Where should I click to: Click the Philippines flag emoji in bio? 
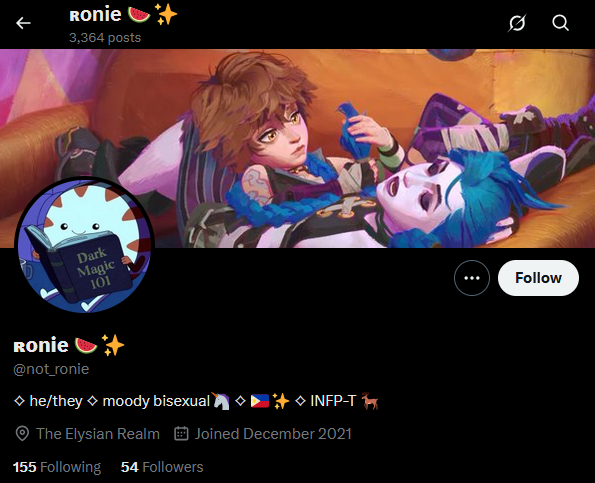click(x=260, y=401)
